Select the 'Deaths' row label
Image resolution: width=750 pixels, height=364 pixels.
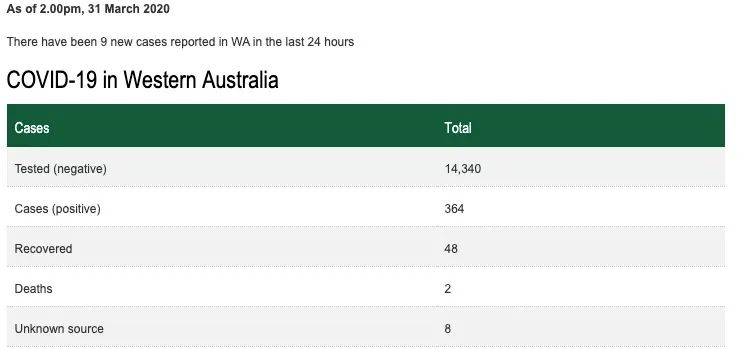point(33,289)
